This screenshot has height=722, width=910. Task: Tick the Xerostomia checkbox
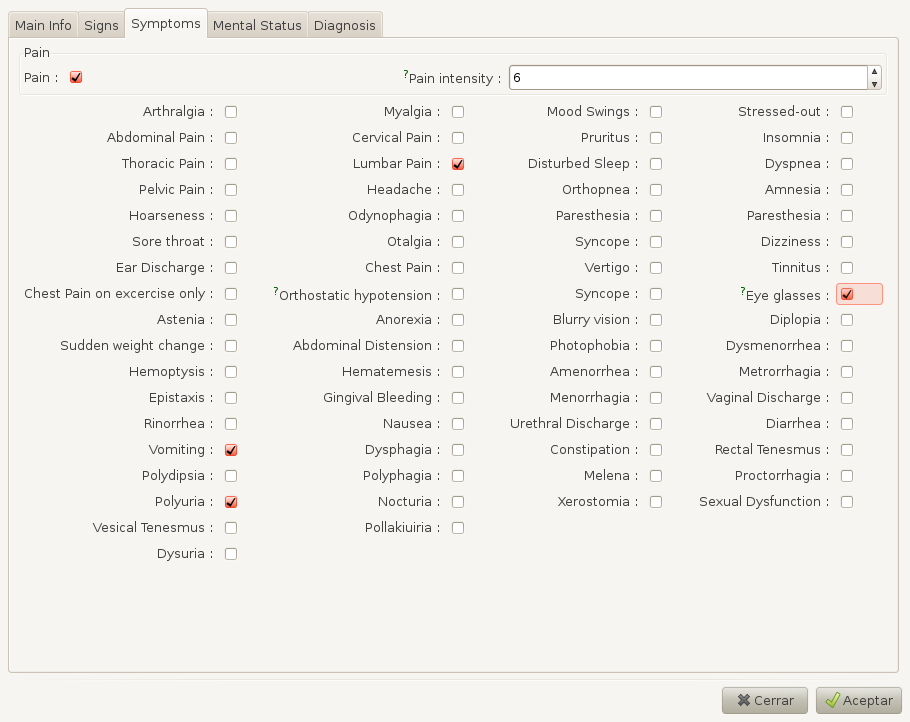click(x=656, y=502)
